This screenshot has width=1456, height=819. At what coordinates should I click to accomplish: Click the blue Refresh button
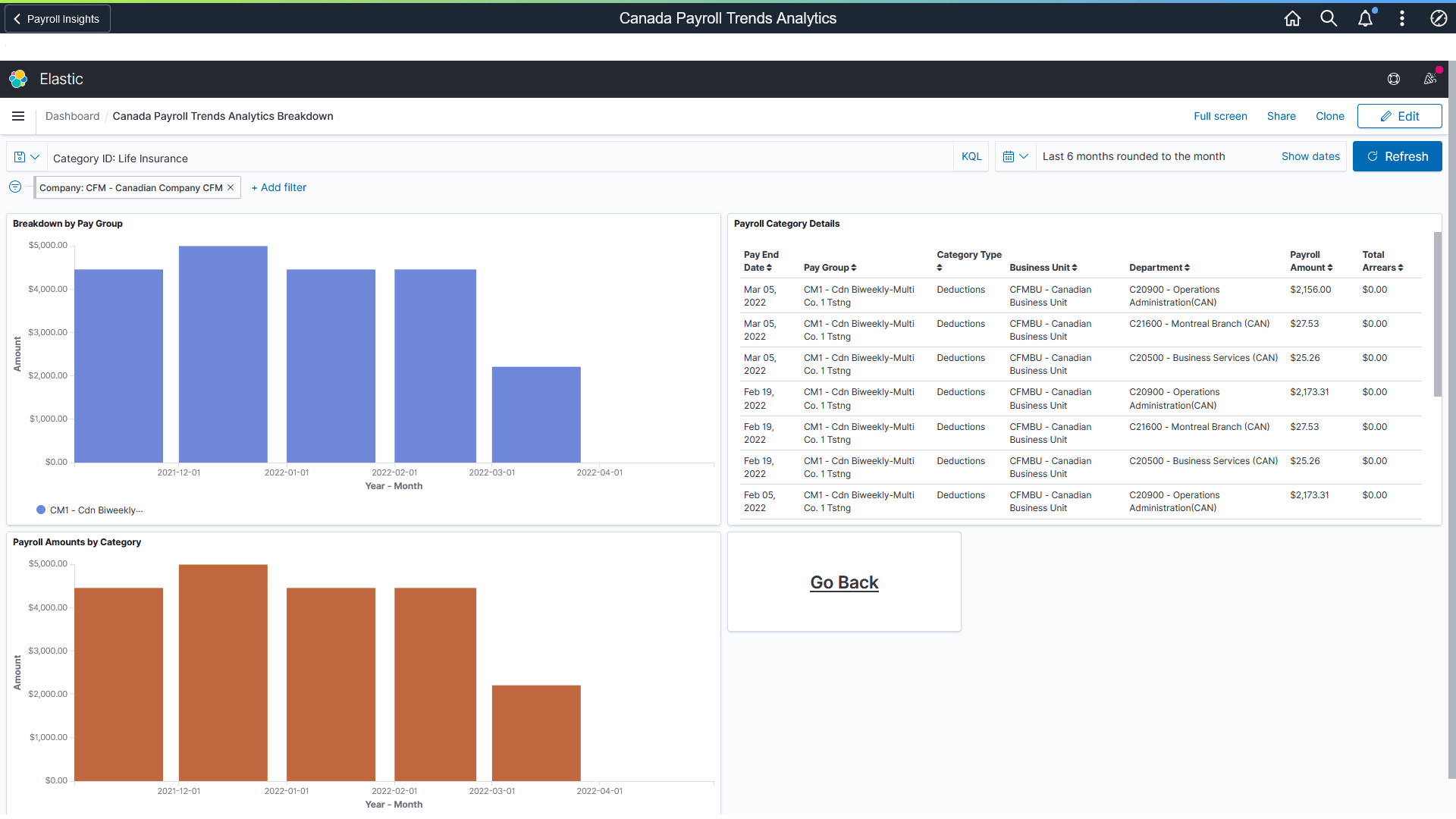click(x=1398, y=156)
